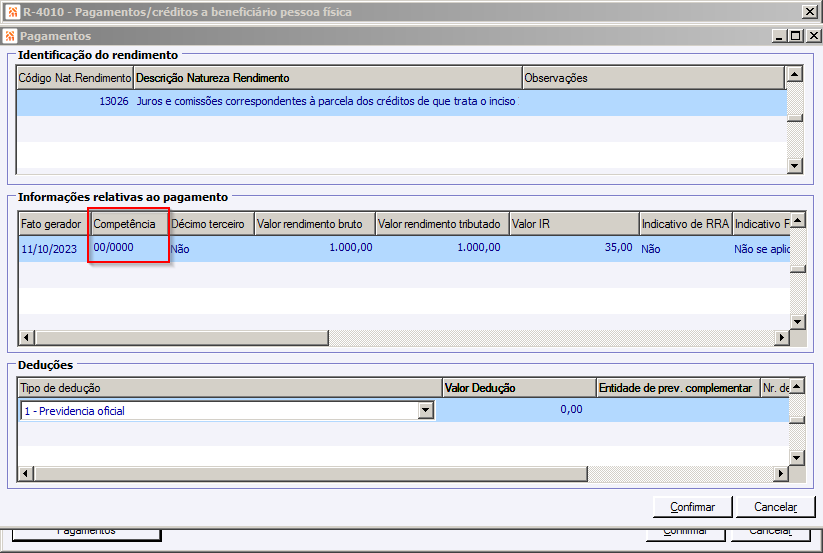Maximize the Pagamentos window
The image size is (823, 553).
tap(796, 36)
